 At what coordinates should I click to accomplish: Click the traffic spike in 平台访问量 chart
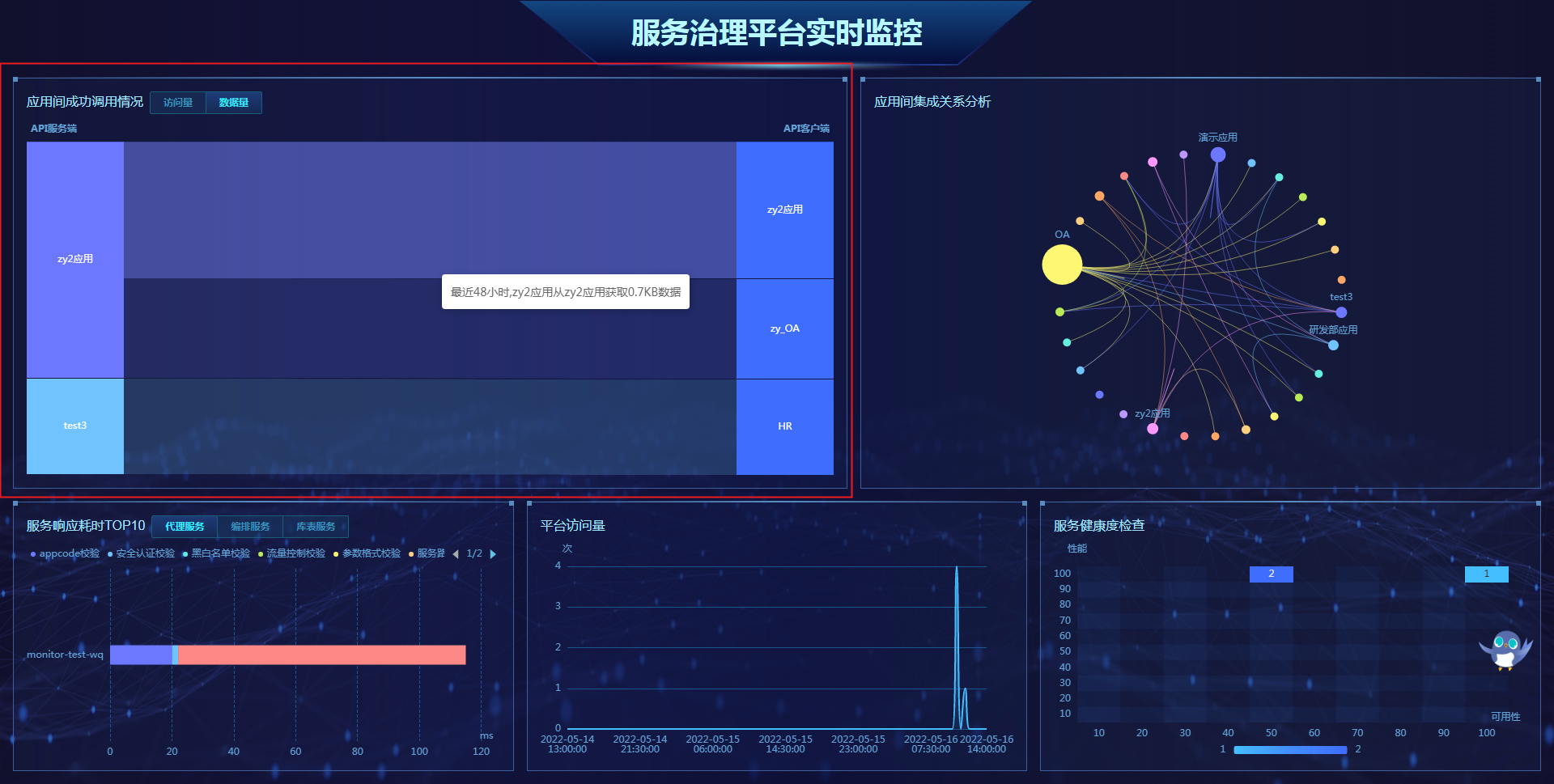coord(958,607)
